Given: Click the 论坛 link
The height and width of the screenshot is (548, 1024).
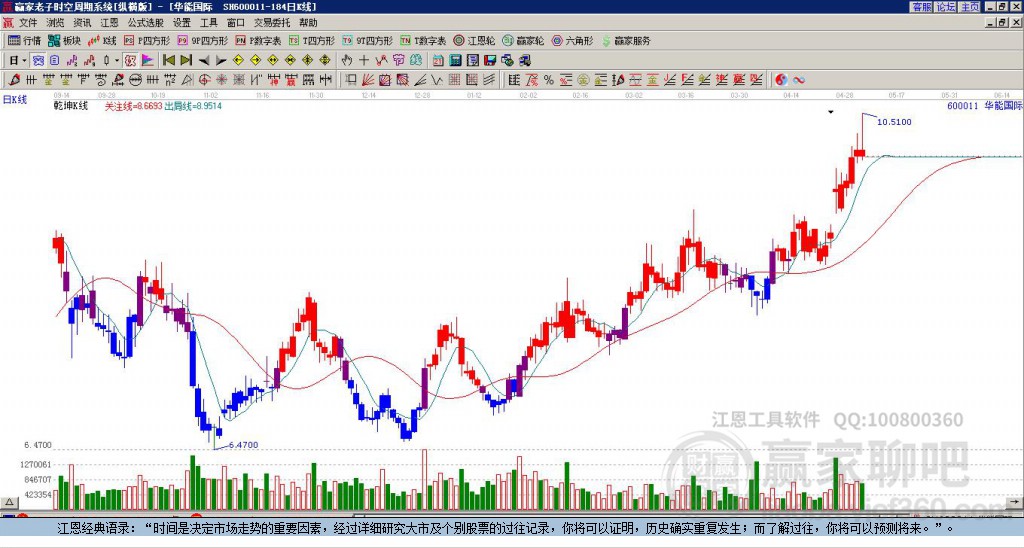Looking at the screenshot, I should (x=946, y=7).
